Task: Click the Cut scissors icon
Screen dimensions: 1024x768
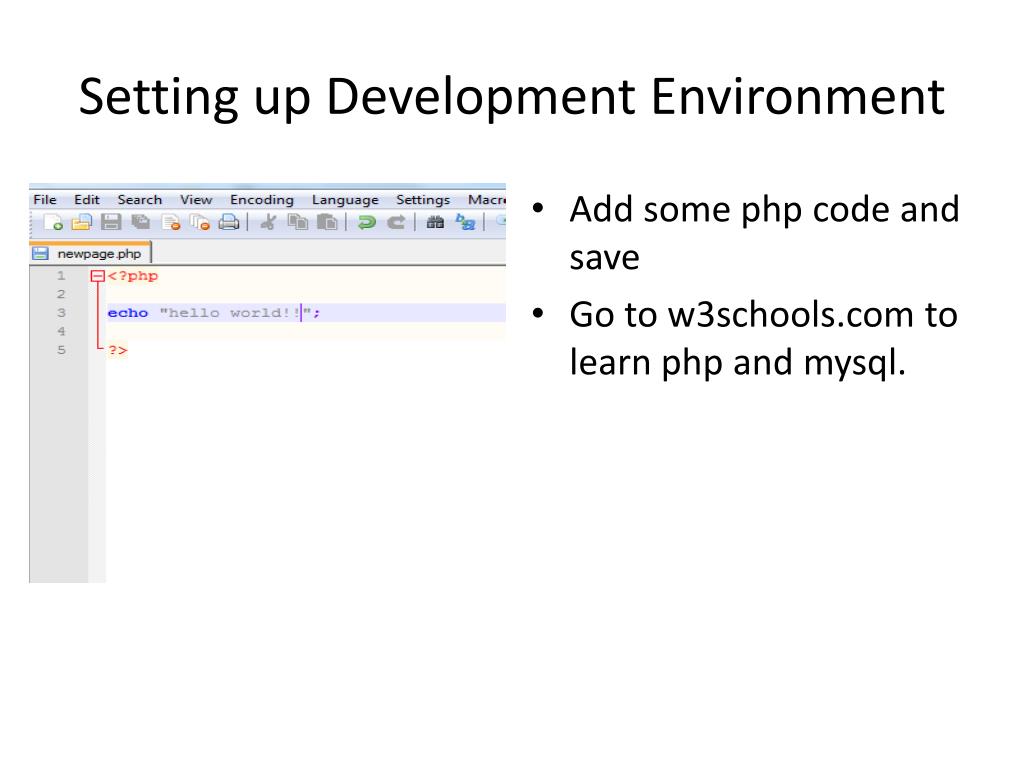Action: pyautogui.click(x=268, y=223)
